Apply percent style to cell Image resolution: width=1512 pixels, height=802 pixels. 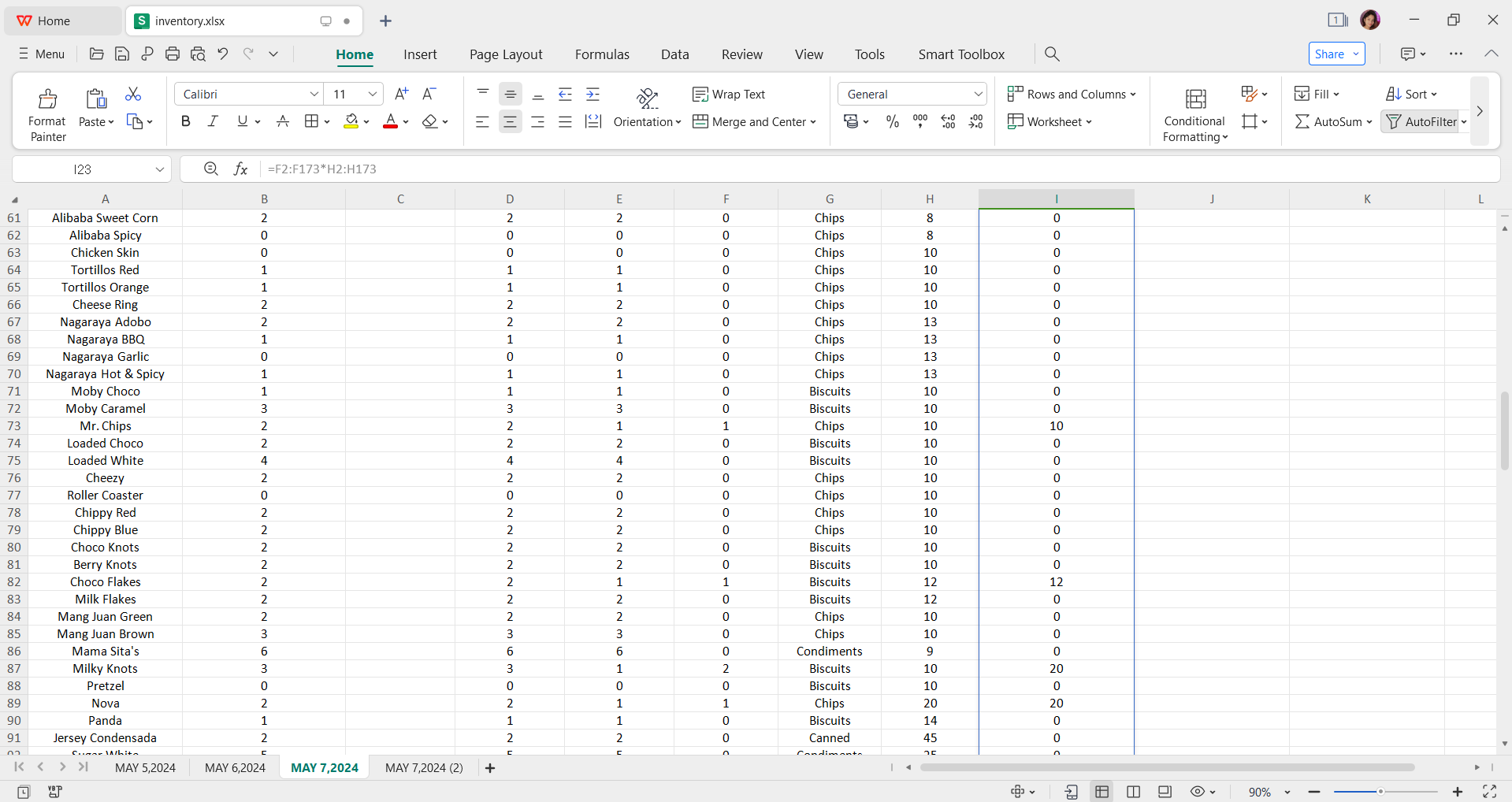893,121
